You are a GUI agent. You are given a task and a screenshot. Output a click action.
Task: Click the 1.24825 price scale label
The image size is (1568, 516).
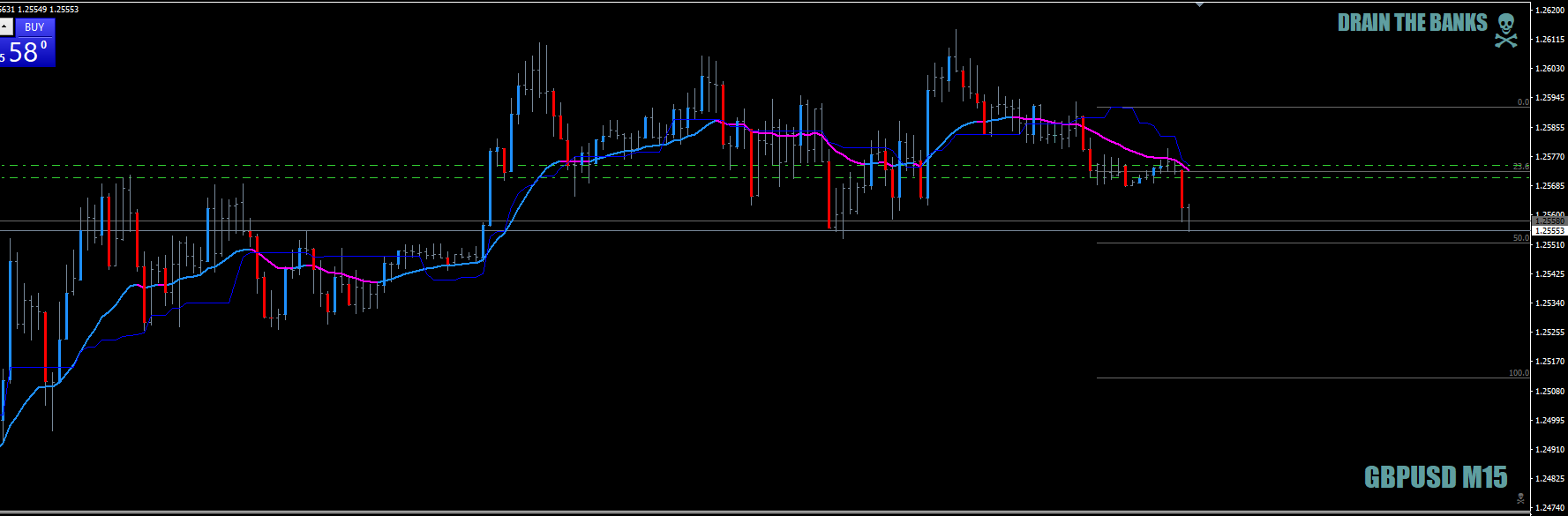(x=1550, y=479)
